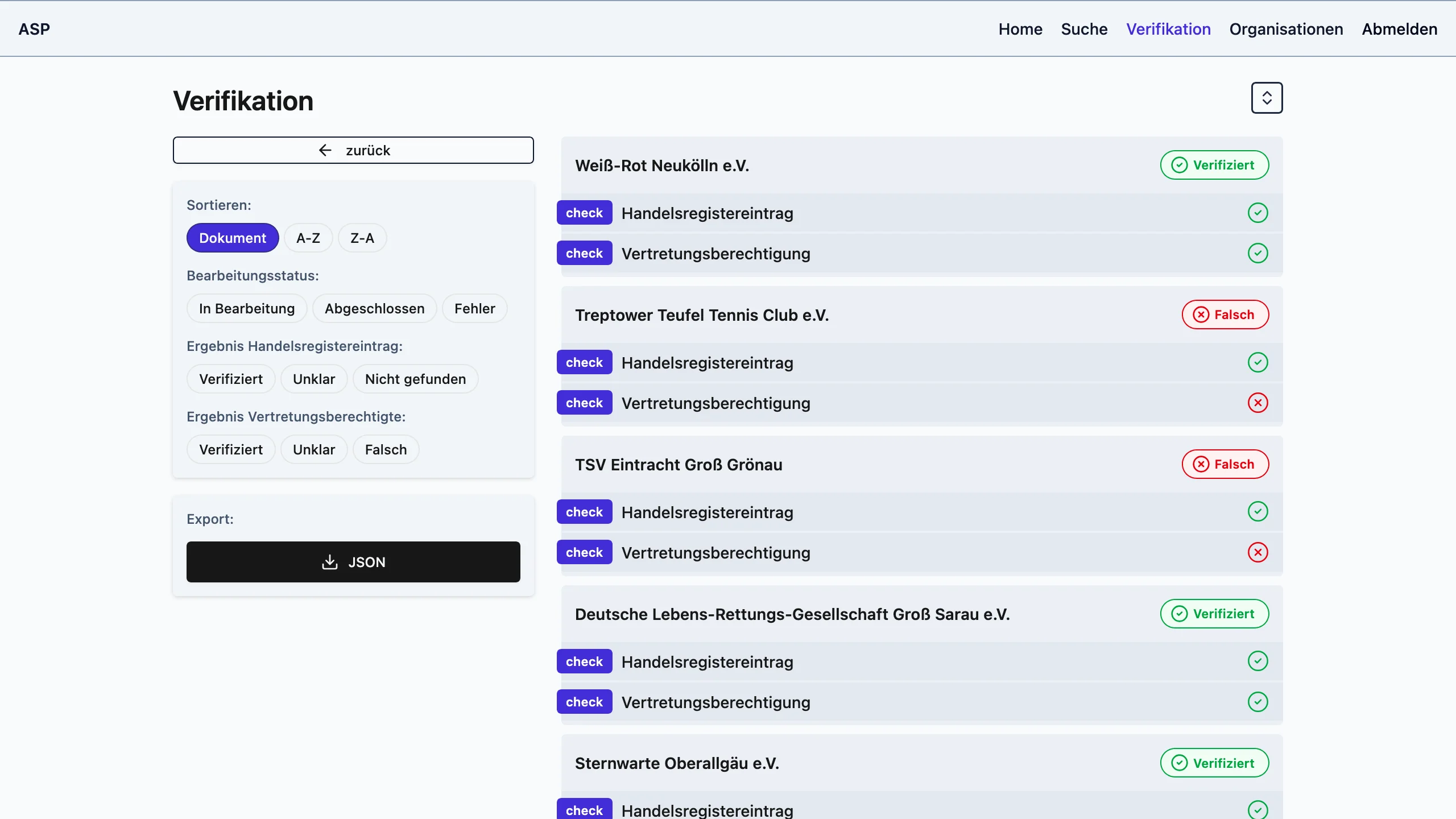Screen dimensions: 1456x819
Task: Click the zurück back button
Action: coord(353,150)
